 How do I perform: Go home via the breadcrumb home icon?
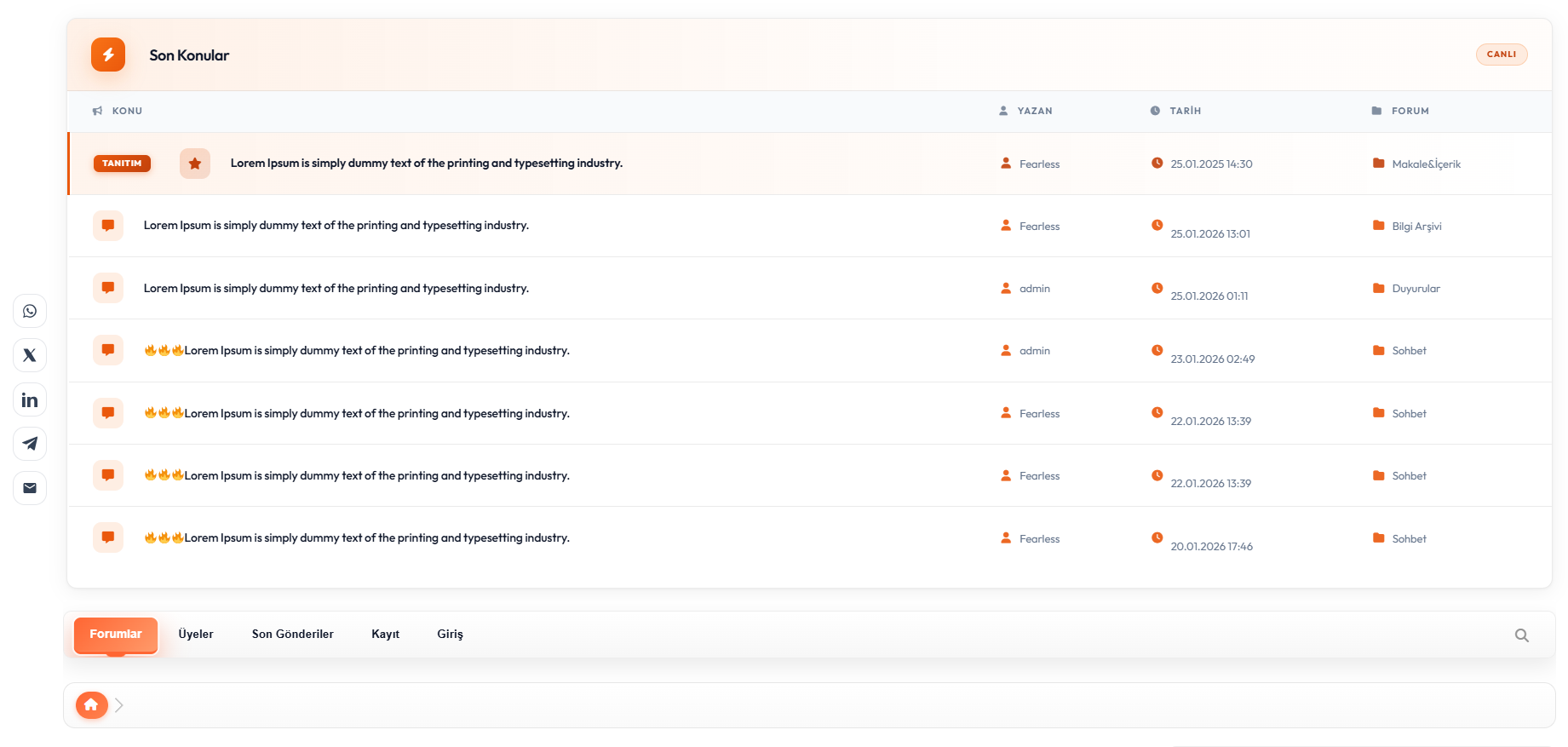[91, 705]
